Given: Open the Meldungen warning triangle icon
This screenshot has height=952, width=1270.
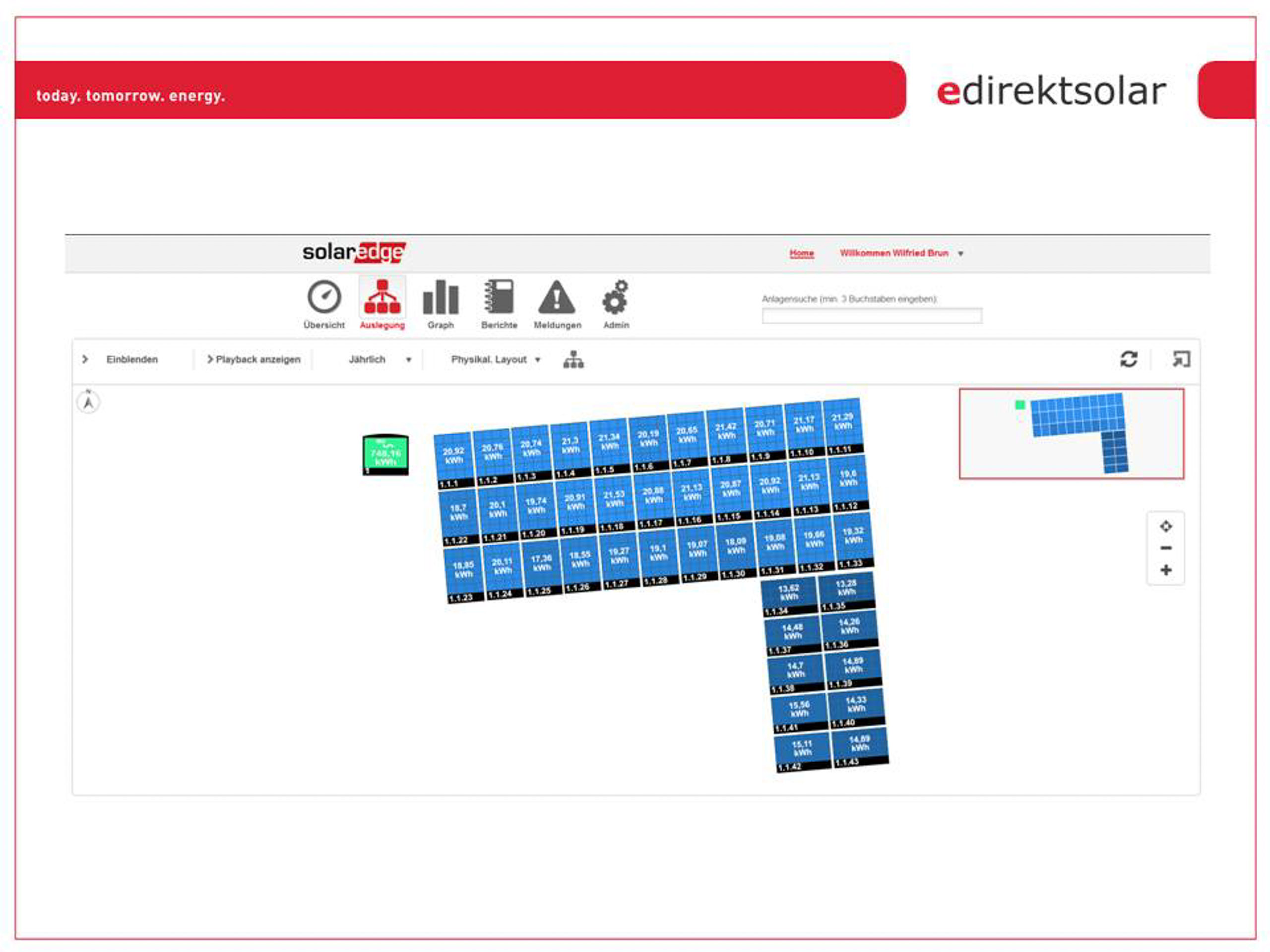Looking at the screenshot, I should [x=556, y=297].
